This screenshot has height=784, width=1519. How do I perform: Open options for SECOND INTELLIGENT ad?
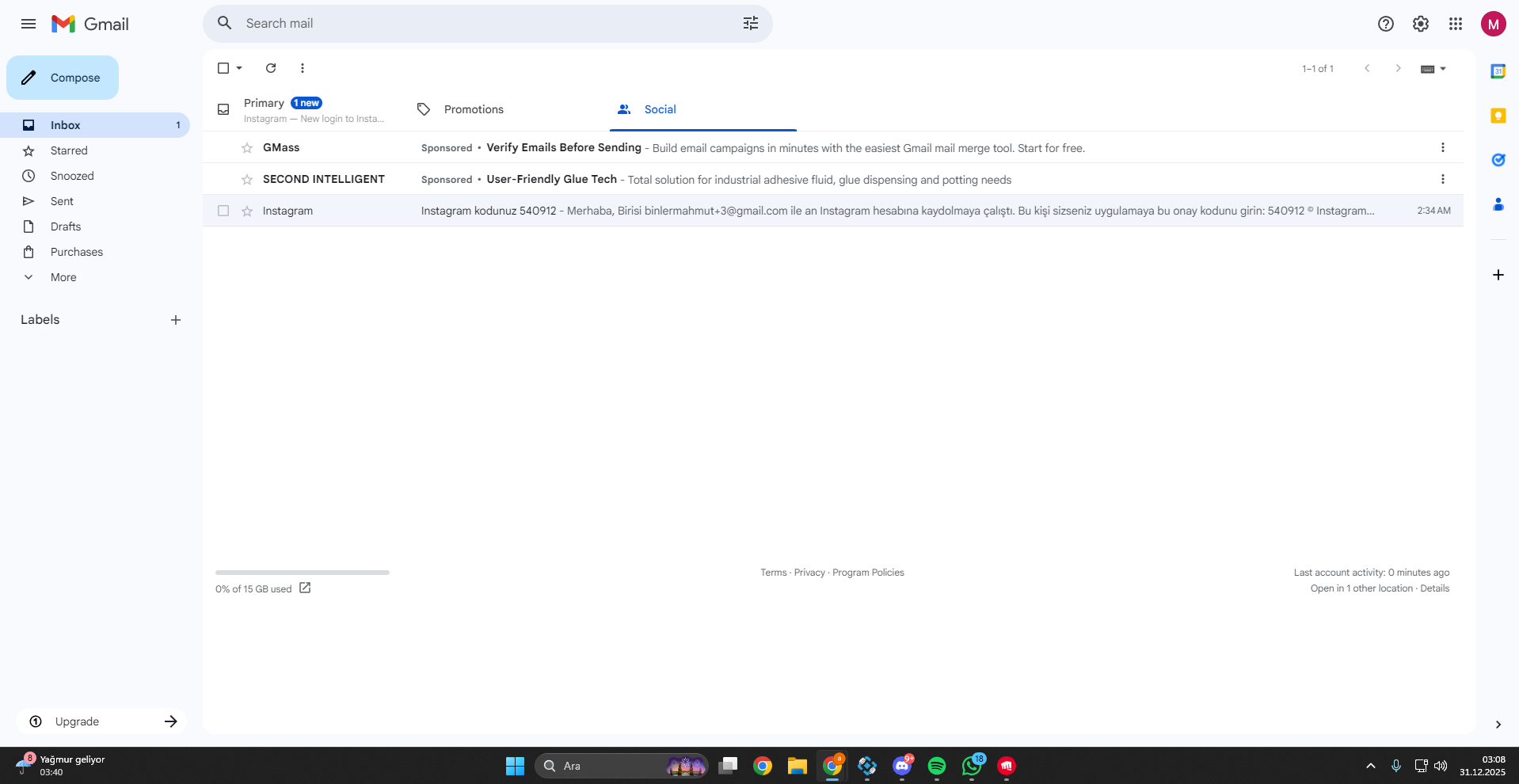(1443, 179)
